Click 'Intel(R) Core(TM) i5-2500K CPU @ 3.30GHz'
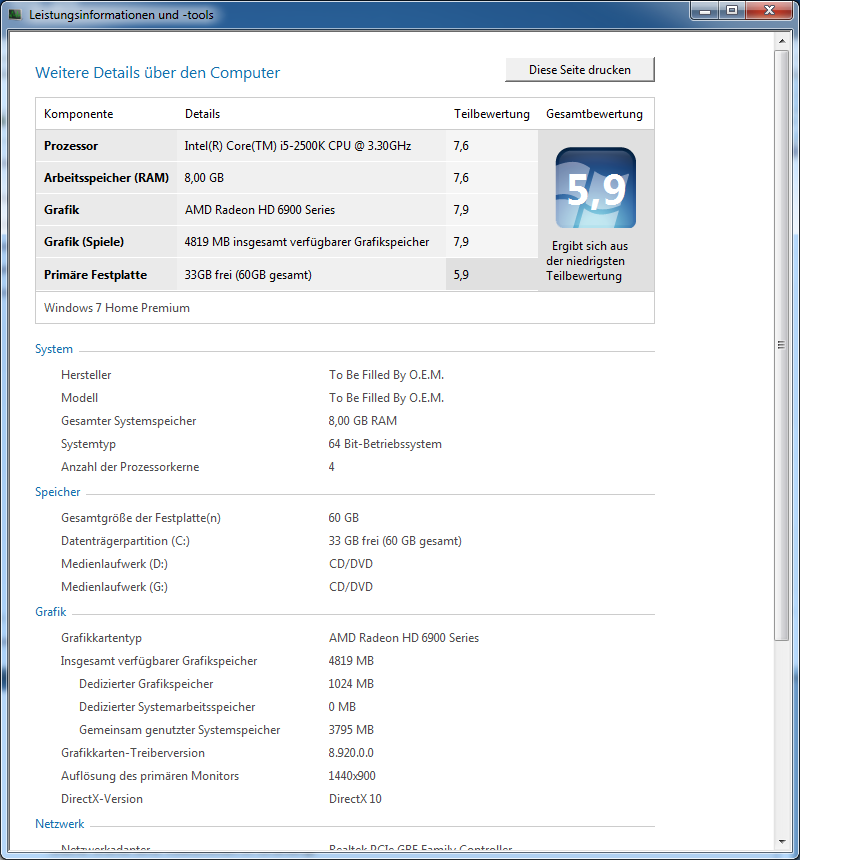864x860 pixels. (x=298, y=146)
